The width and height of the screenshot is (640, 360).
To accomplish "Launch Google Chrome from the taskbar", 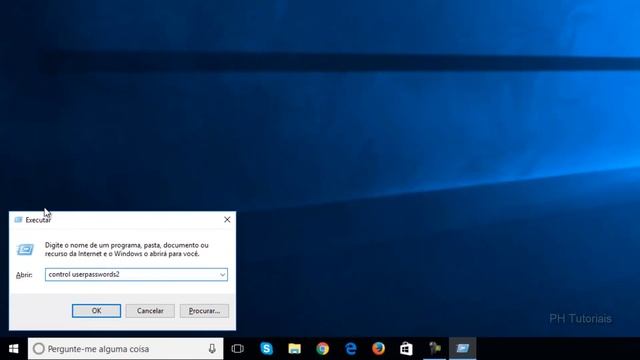I will pos(322,349).
